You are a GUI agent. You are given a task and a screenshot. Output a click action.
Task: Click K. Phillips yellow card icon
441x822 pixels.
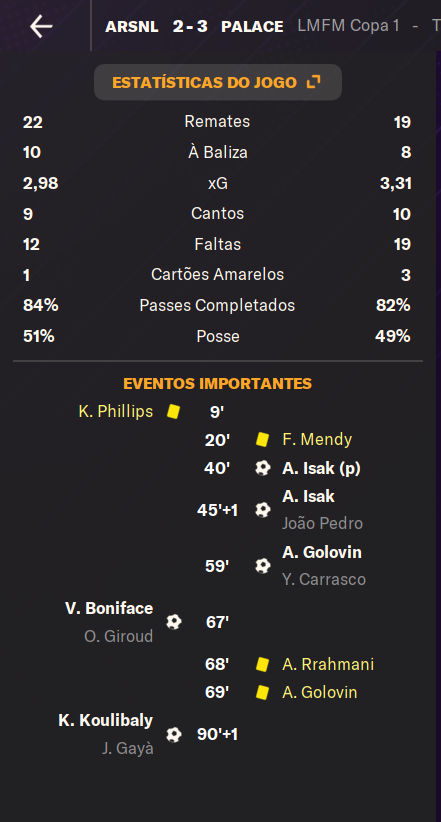(174, 412)
